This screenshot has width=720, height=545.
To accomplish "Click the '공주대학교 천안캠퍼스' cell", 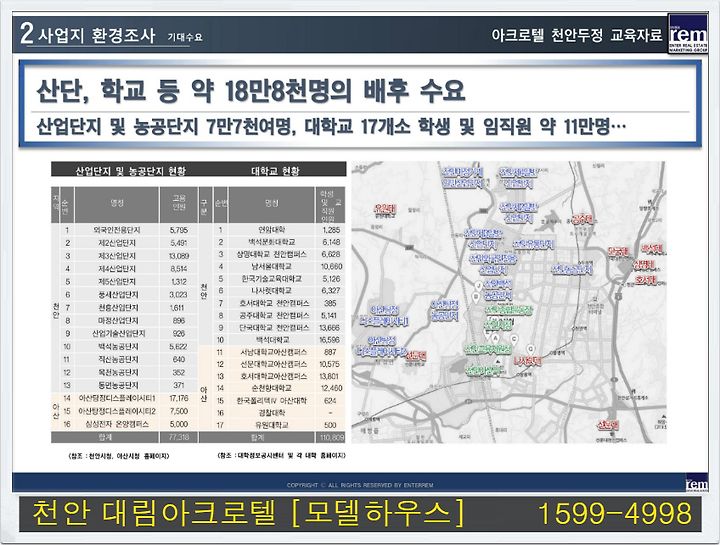I will [274, 315].
